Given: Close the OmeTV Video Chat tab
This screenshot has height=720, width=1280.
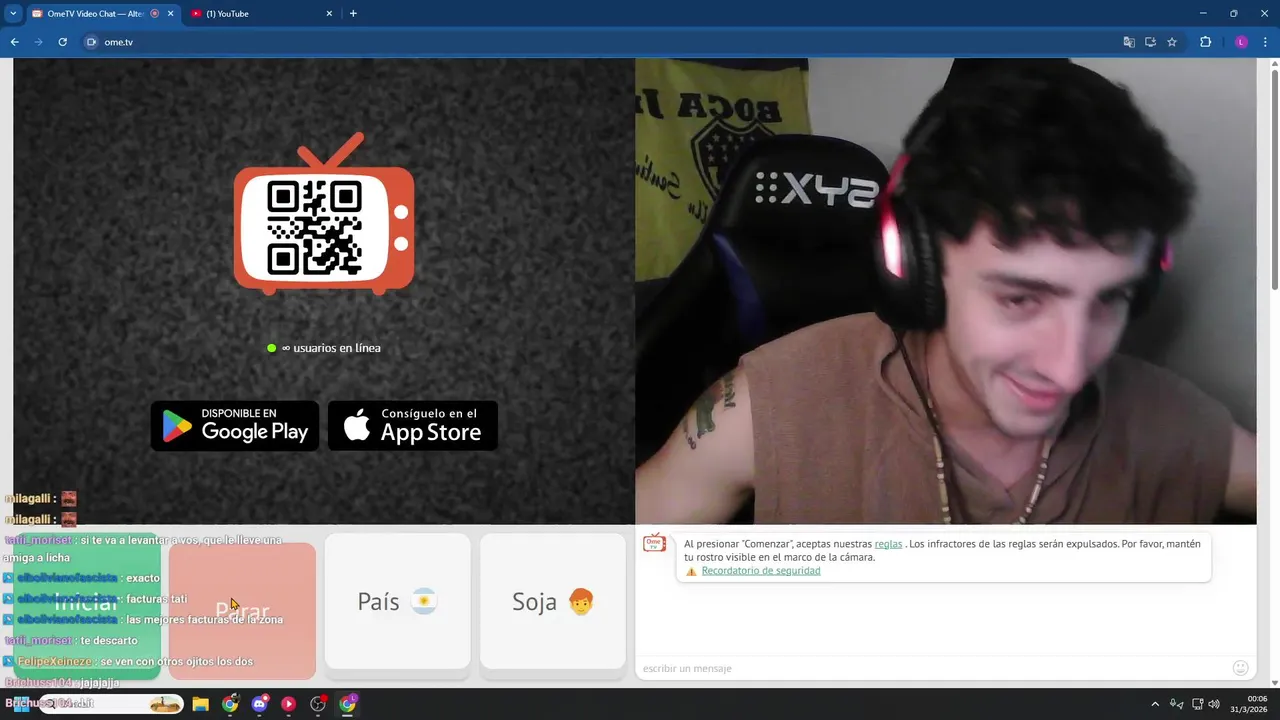Looking at the screenshot, I should pyautogui.click(x=170, y=14).
